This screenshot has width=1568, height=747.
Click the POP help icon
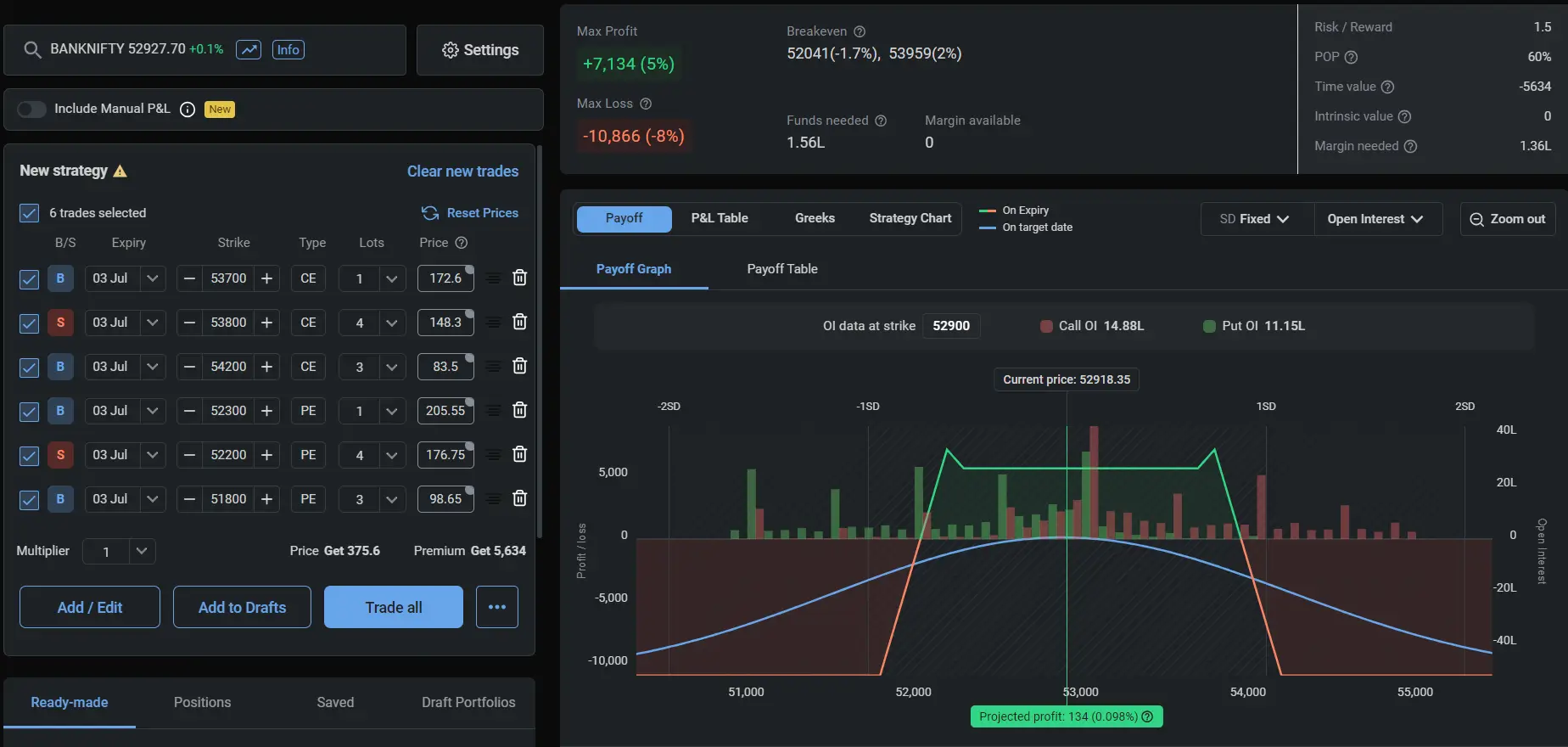1352,57
